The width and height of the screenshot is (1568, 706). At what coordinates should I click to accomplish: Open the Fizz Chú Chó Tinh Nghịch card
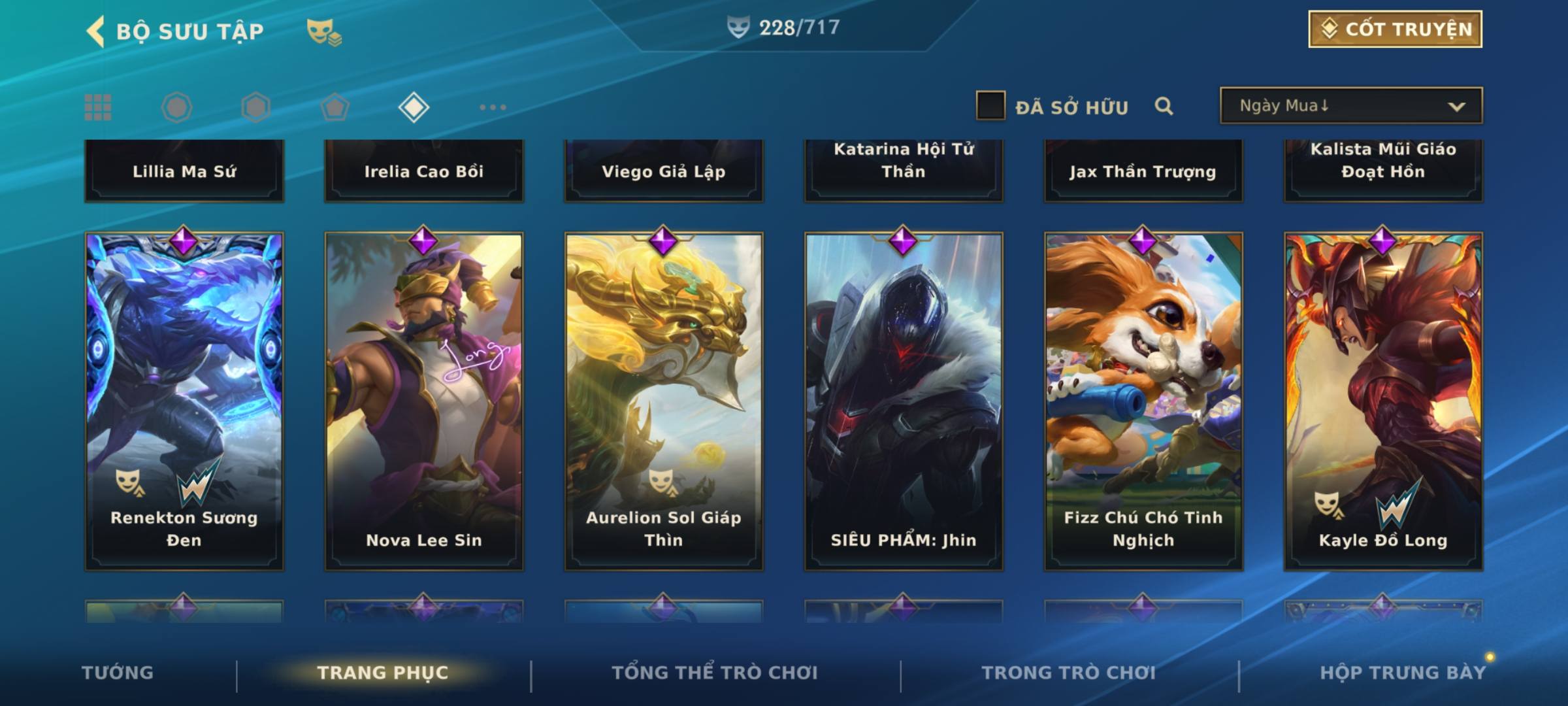(1143, 401)
